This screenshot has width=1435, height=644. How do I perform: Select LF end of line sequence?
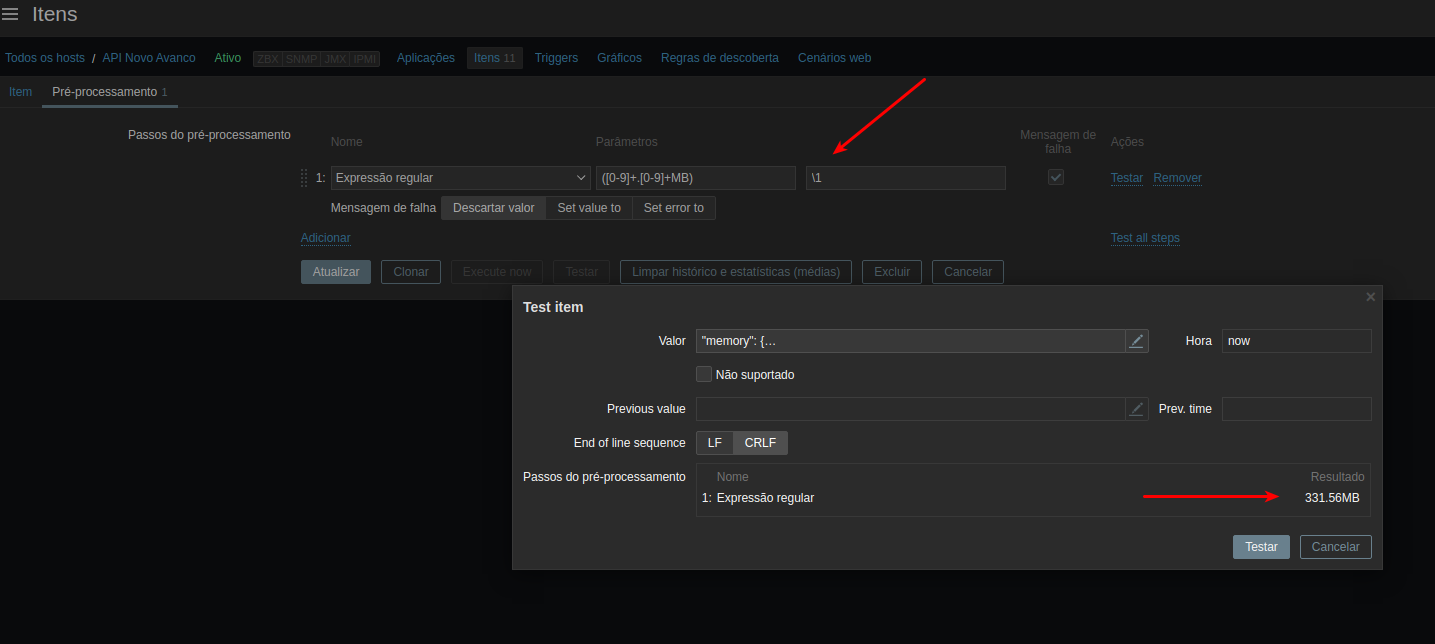tap(715, 443)
